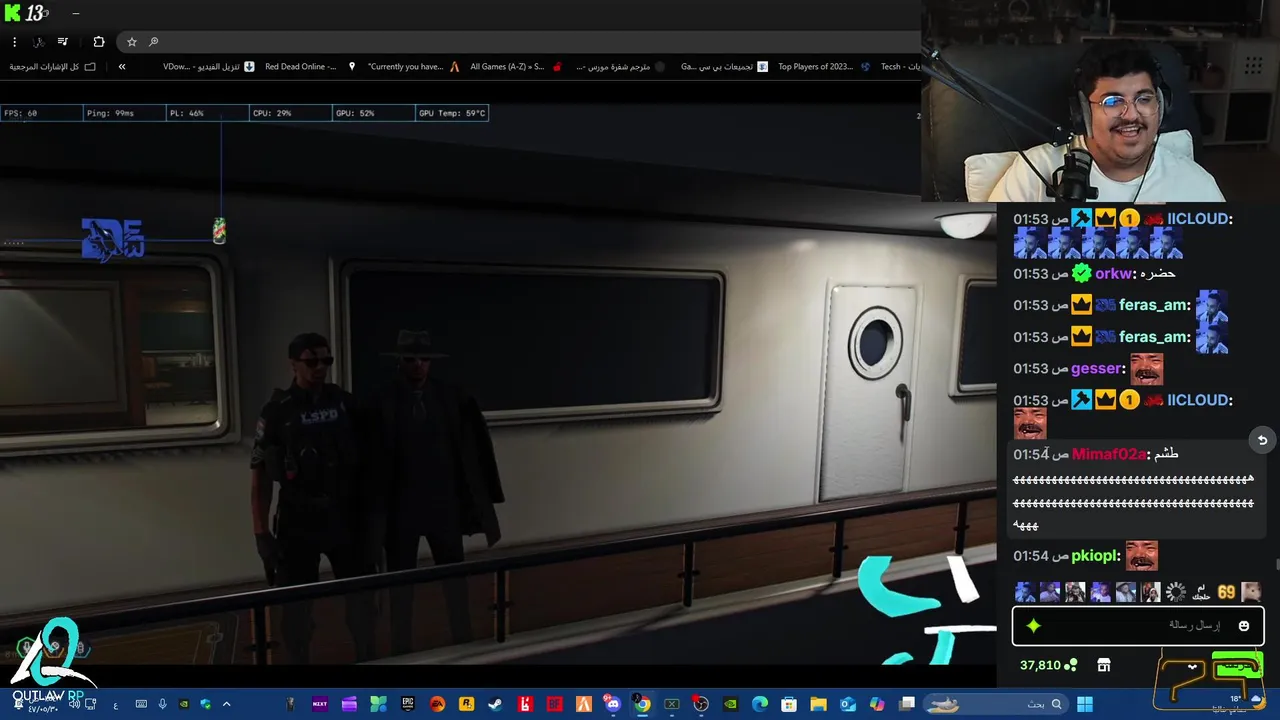Image resolution: width=1280 pixels, height=720 pixels.
Task: Open the all bookmarks folder
Action: click(x=52, y=66)
